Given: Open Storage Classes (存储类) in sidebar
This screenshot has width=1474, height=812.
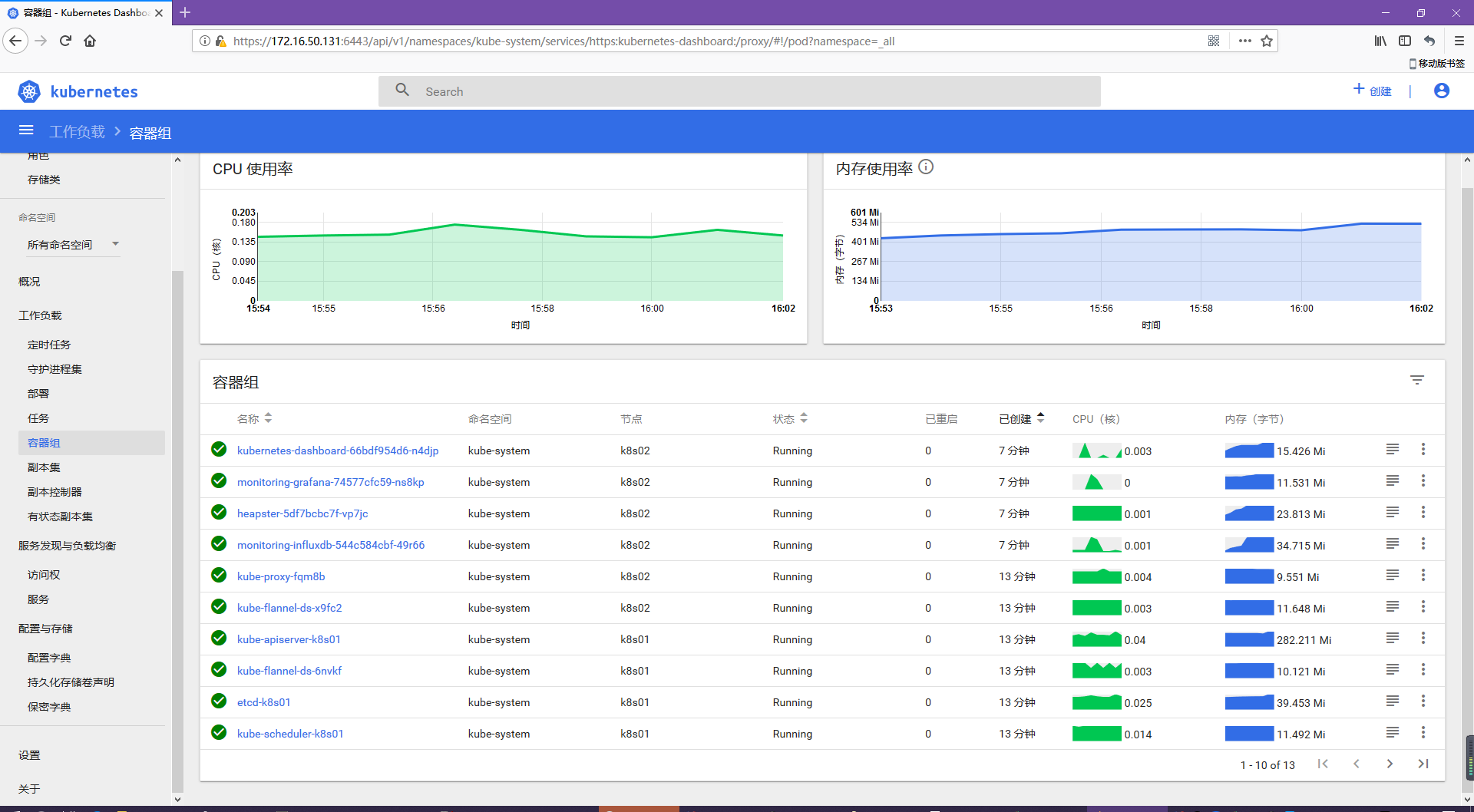Looking at the screenshot, I should coord(44,180).
